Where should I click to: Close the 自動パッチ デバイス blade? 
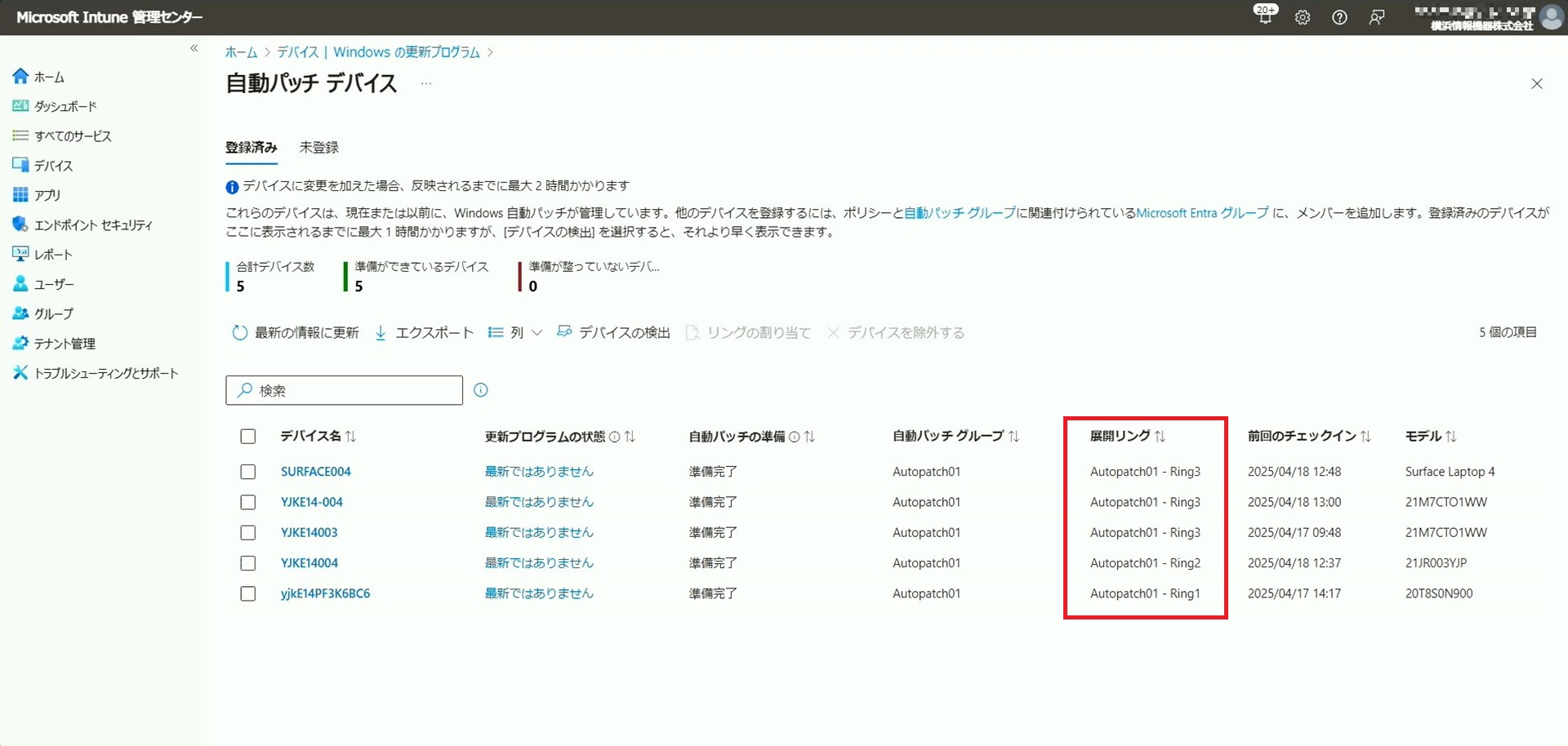tap(1537, 83)
